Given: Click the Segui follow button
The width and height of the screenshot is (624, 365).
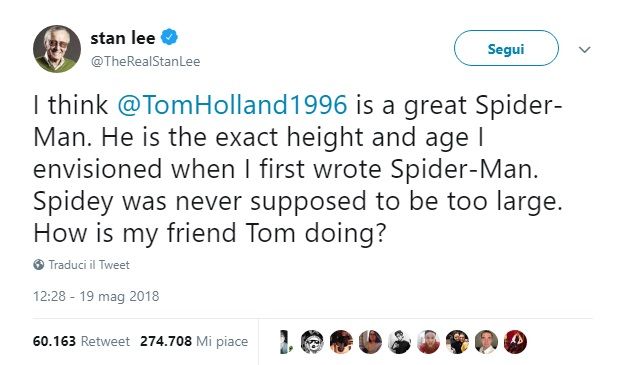Looking at the screenshot, I should (x=506, y=48).
